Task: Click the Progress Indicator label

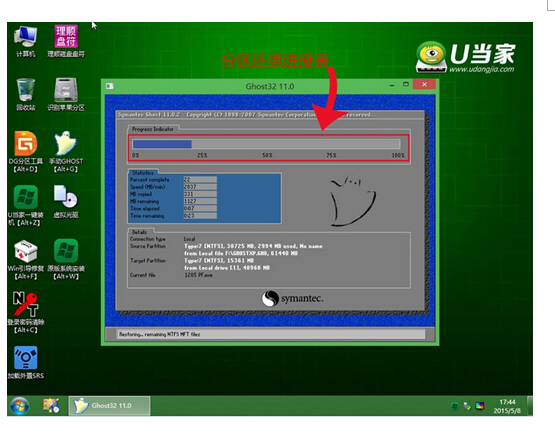Action: (x=153, y=129)
